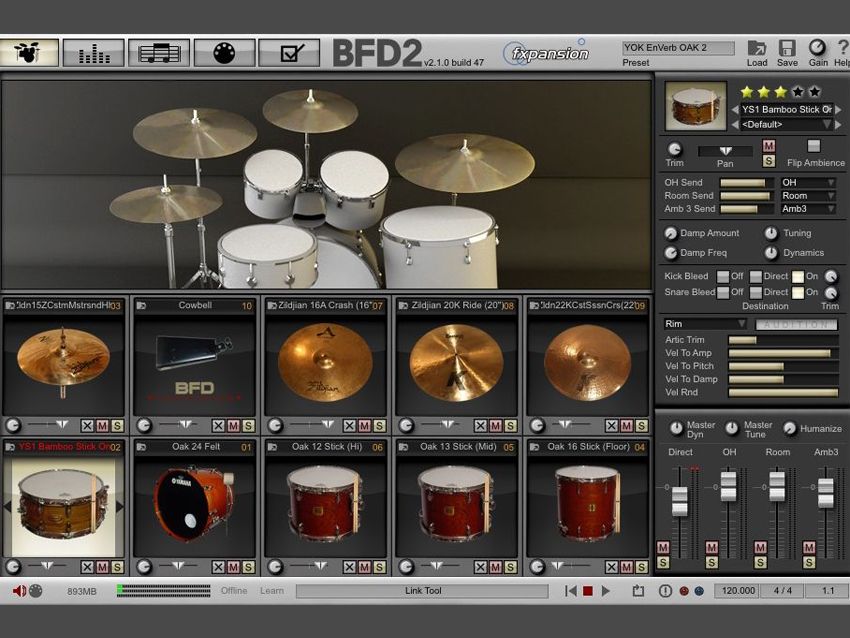Click the speaker icon in the status bar
The image size is (850, 638).
click(x=19, y=591)
